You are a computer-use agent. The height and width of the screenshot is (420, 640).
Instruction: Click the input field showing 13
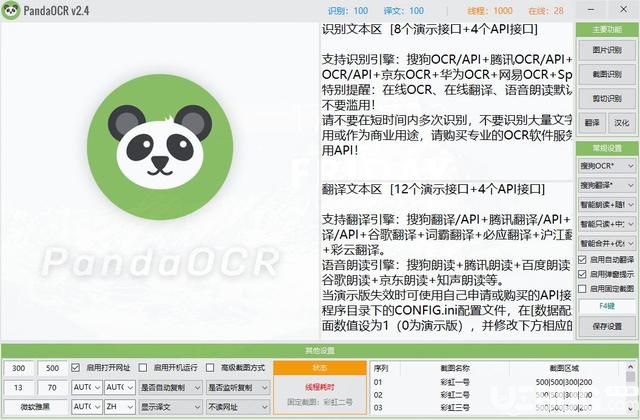click(18, 387)
